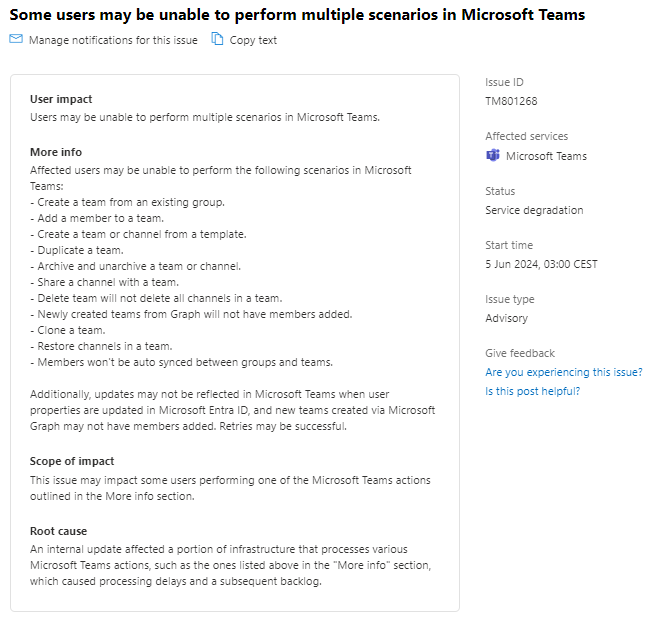The height and width of the screenshot is (626, 661).
Task: Open 'Are you experiencing this issue?' link
Action: point(564,372)
